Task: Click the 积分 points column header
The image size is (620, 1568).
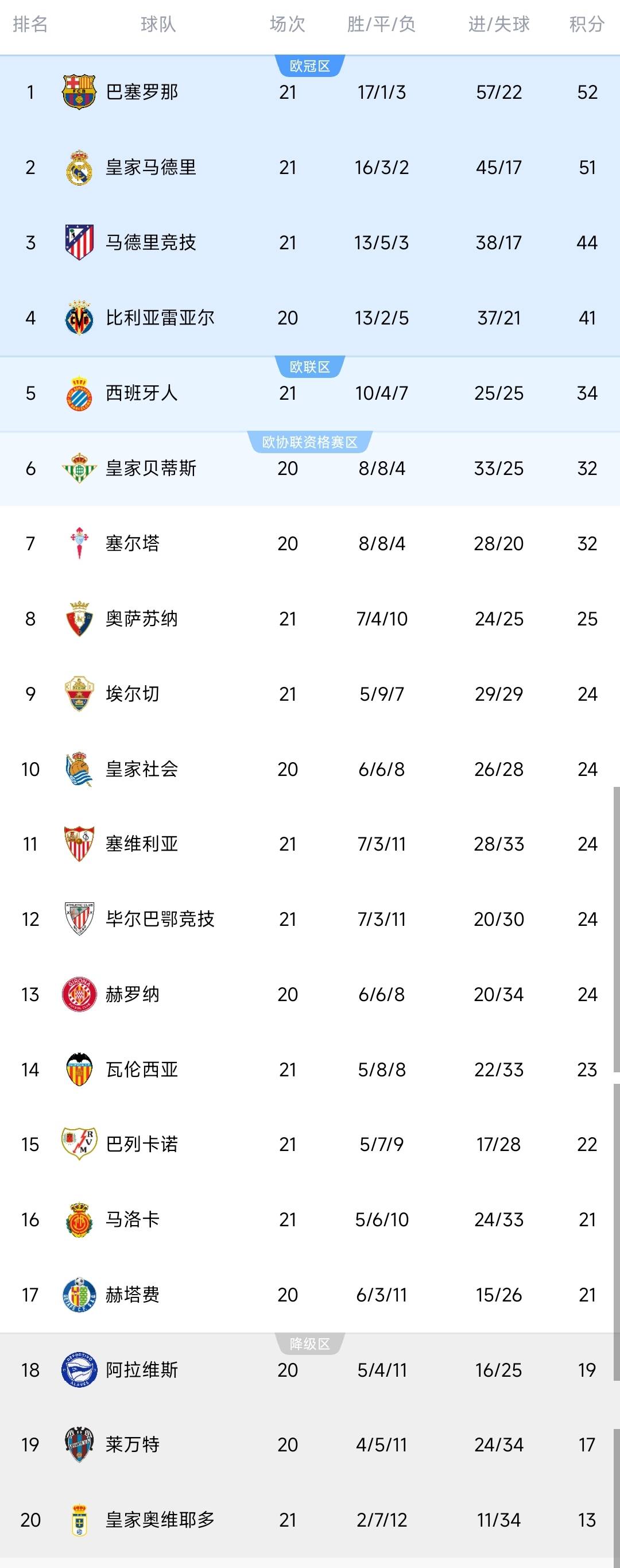Action: tap(587, 24)
